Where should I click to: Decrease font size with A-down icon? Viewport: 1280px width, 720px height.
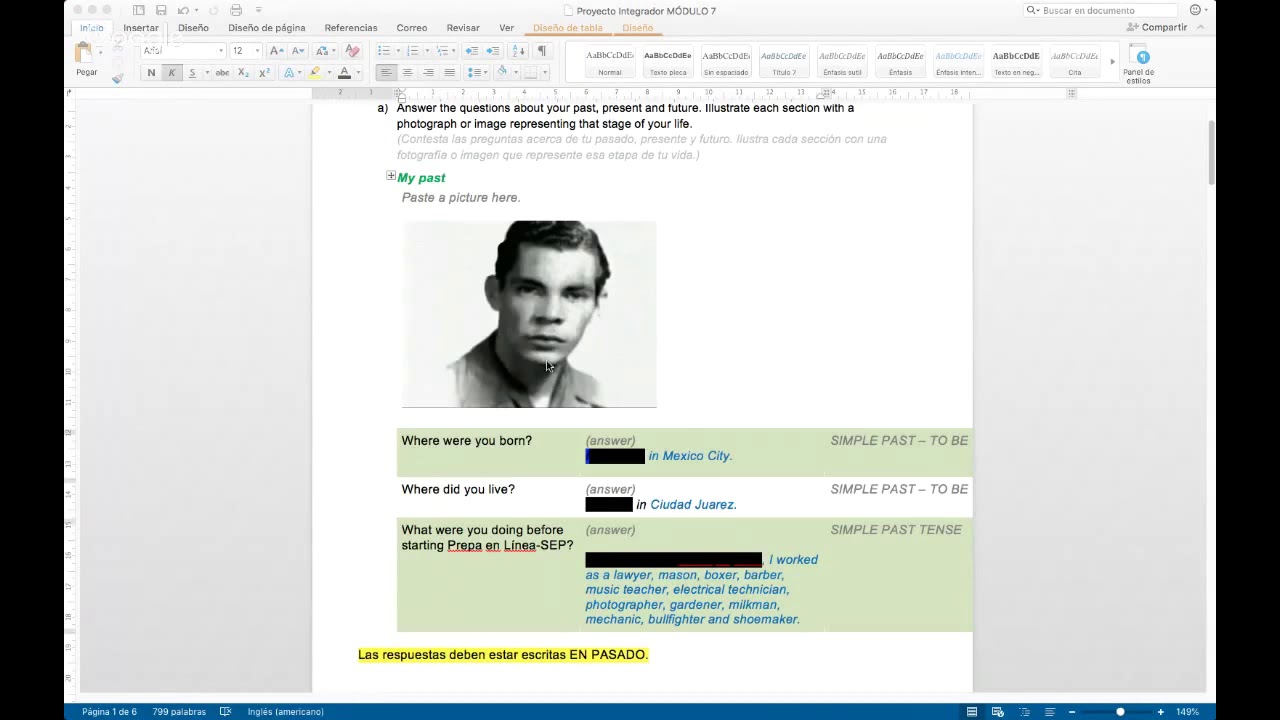click(x=298, y=50)
